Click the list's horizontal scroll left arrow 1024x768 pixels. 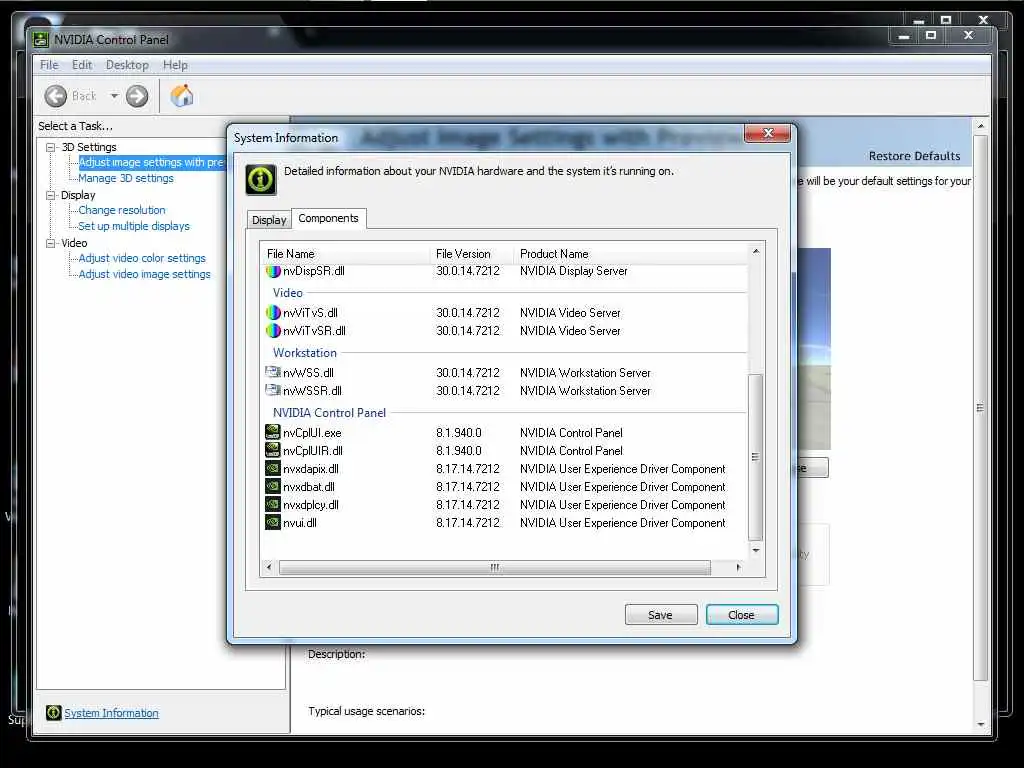coord(269,568)
